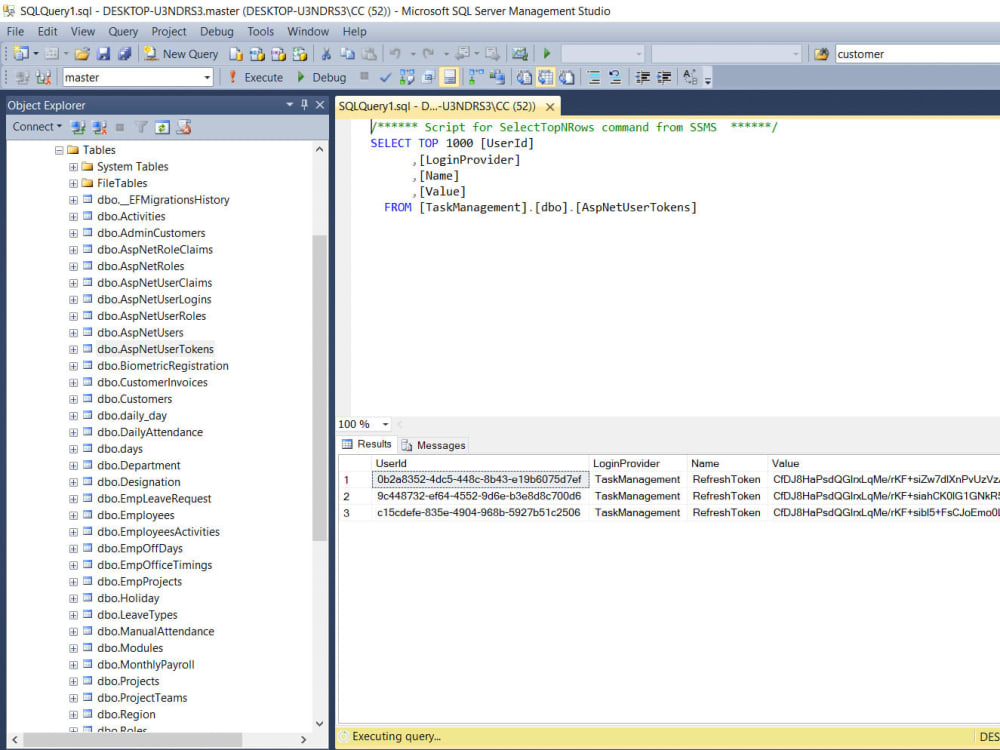1000x750 pixels.
Task: Execute the current query
Action: (256, 77)
